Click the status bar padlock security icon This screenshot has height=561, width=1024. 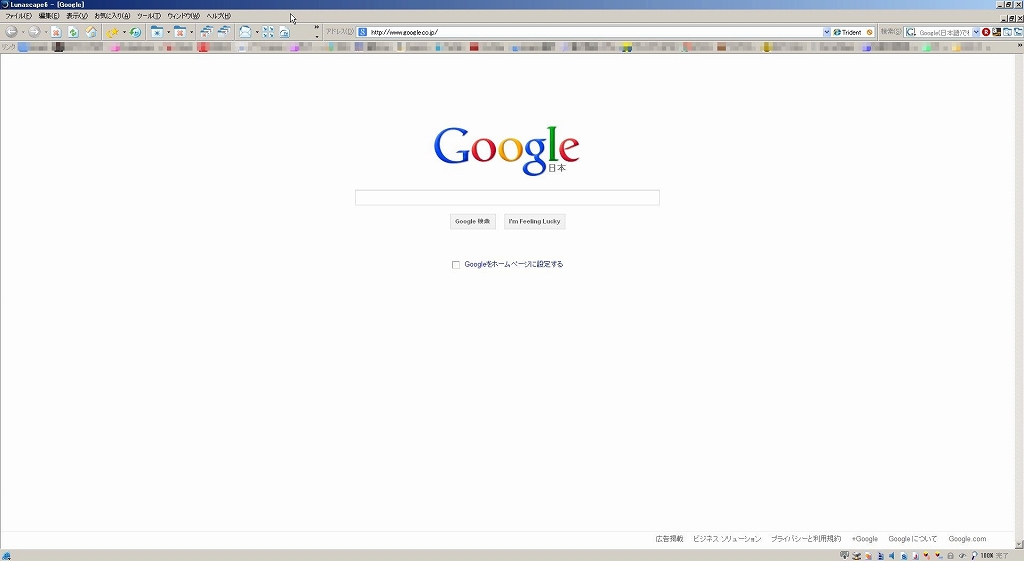pyautogui.click(x=950, y=556)
